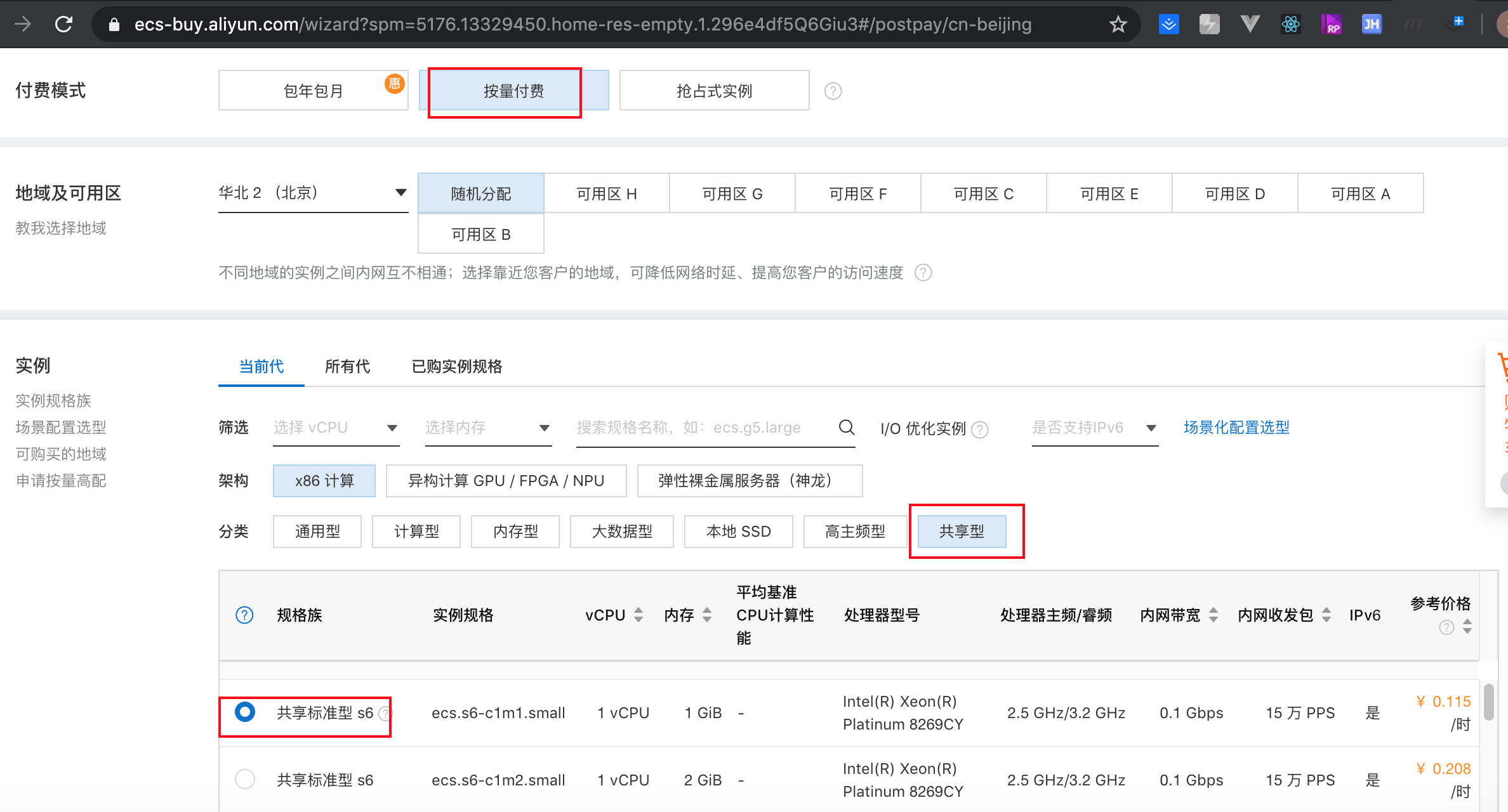Click the JH extension icon
This screenshot has height=812, width=1508.
[x=1371, y=25]
